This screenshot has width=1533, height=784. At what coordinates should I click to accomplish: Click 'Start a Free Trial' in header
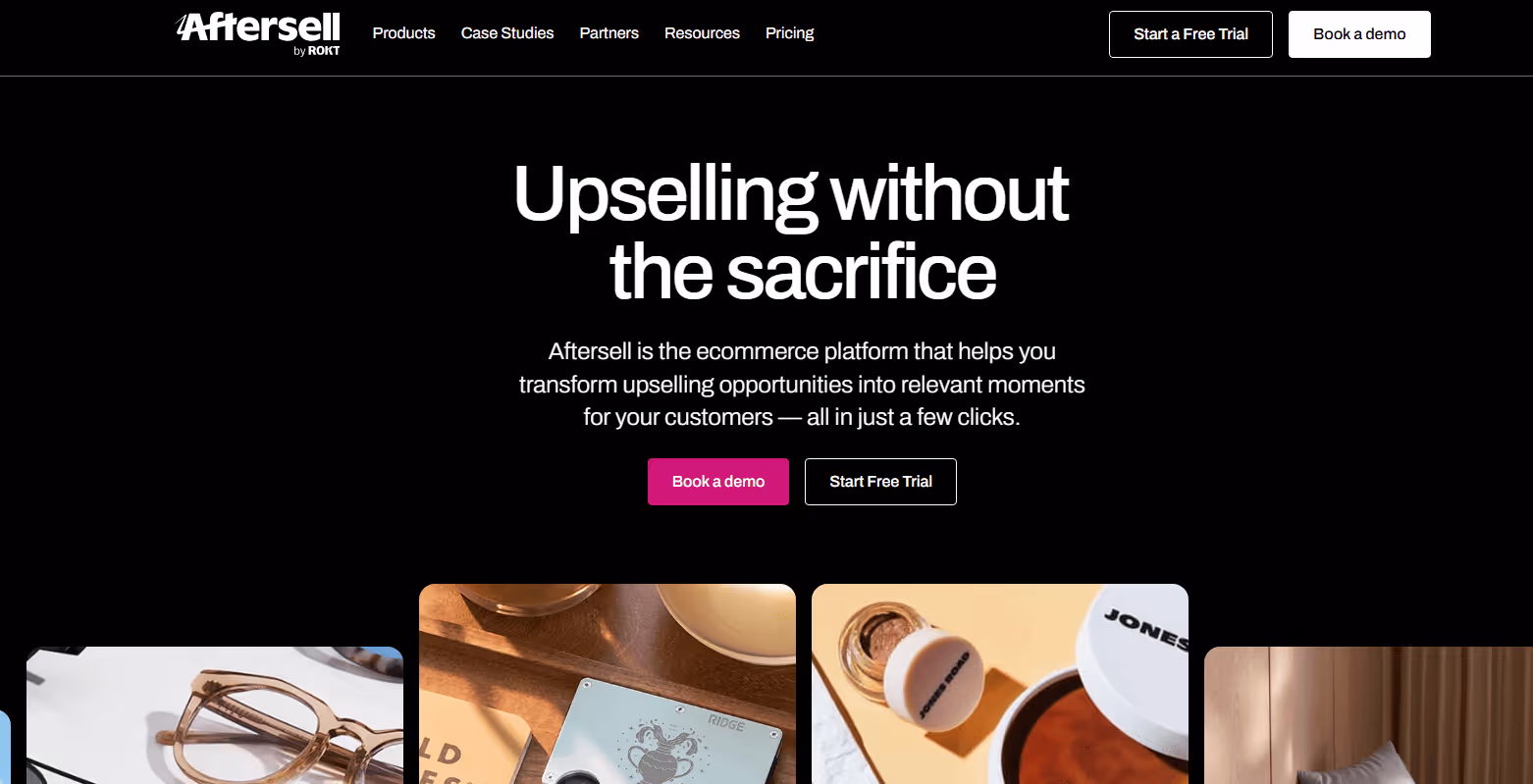(1190, 34)
